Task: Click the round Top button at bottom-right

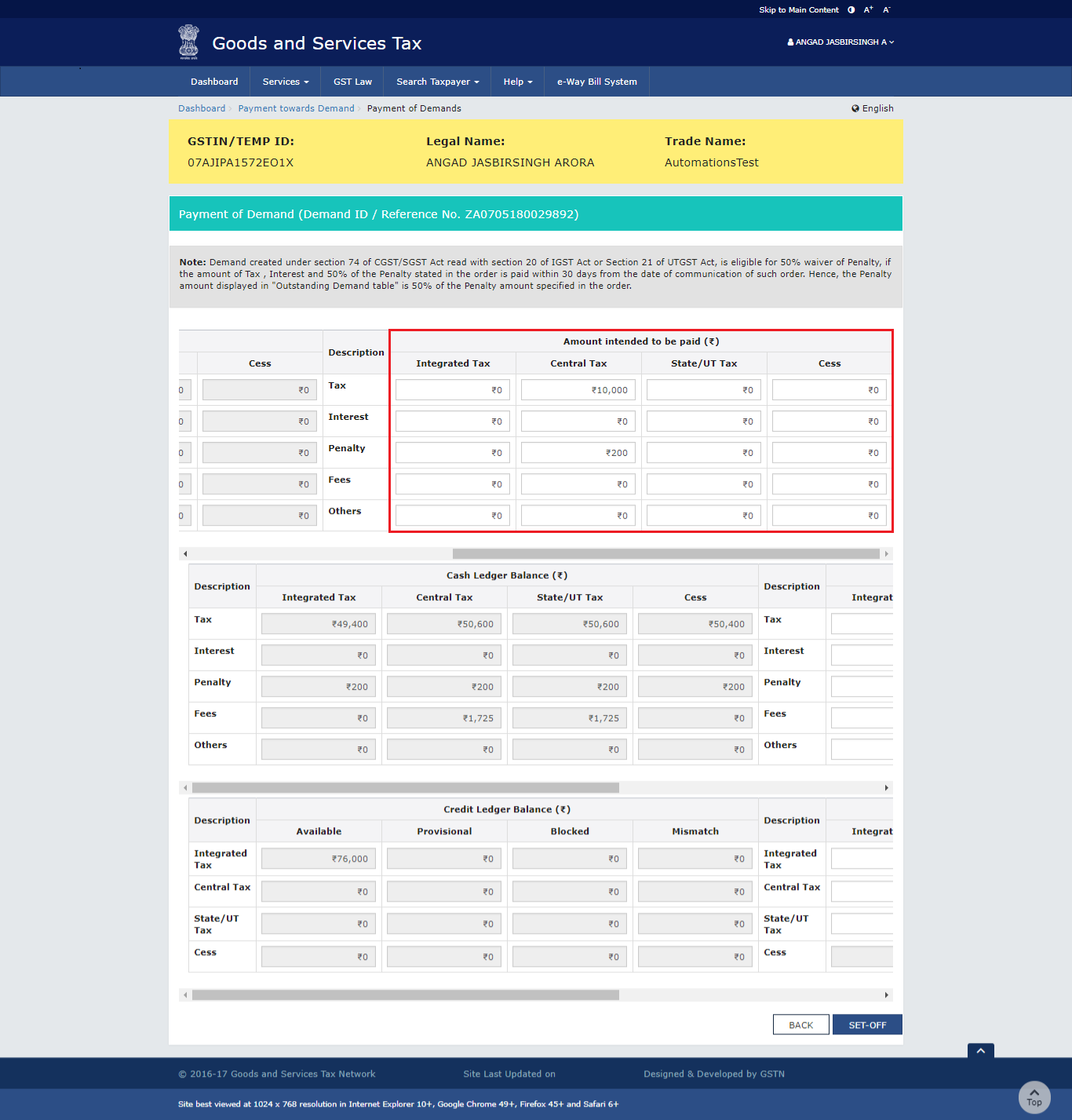Action: [1034, 1097]
